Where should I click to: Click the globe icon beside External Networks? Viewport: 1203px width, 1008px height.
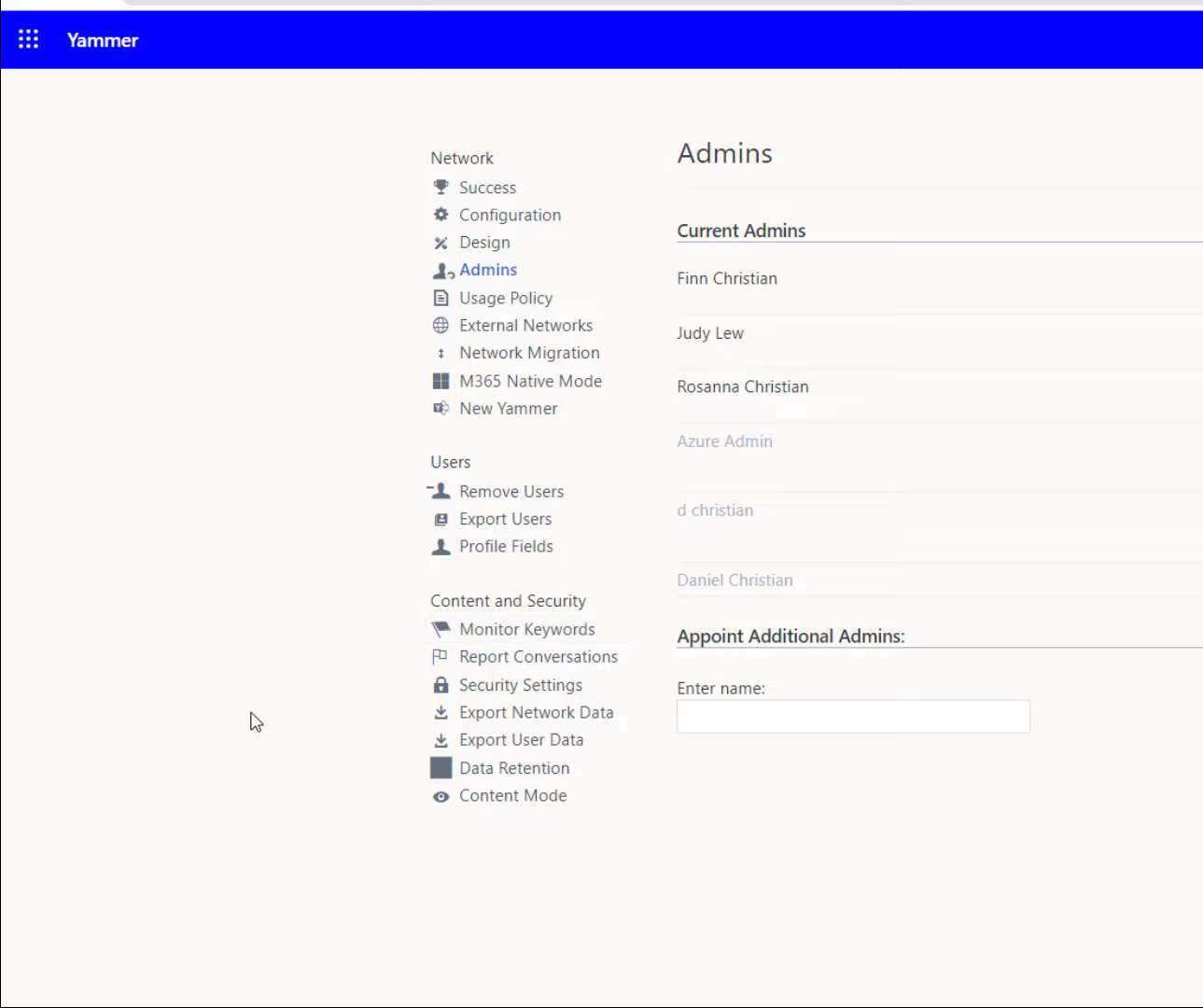[x=441, y=325]
